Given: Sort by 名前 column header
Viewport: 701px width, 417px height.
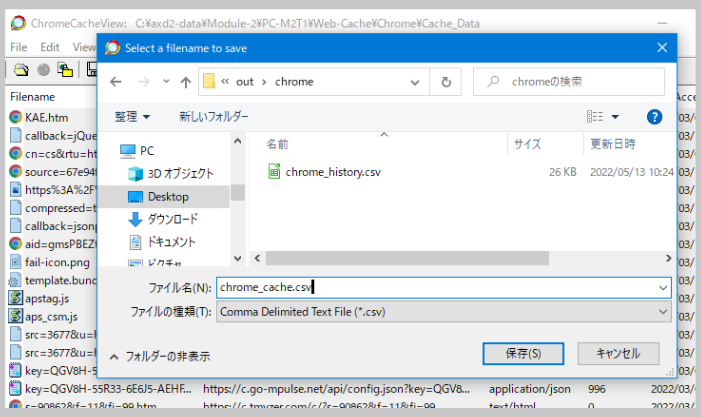Looking at the screenshot, I should 277,144.
